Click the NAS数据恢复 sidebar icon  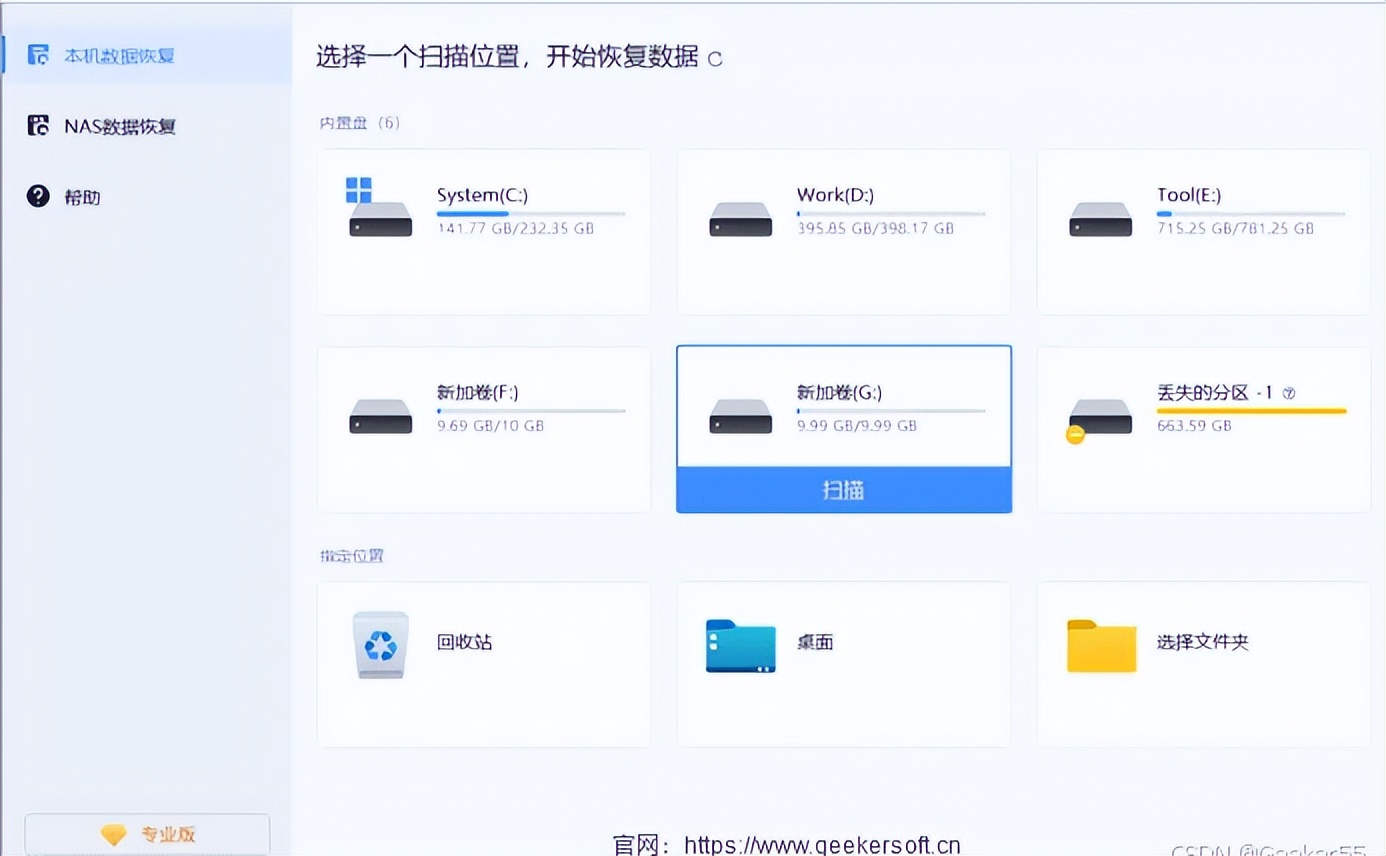pos(38,126)
